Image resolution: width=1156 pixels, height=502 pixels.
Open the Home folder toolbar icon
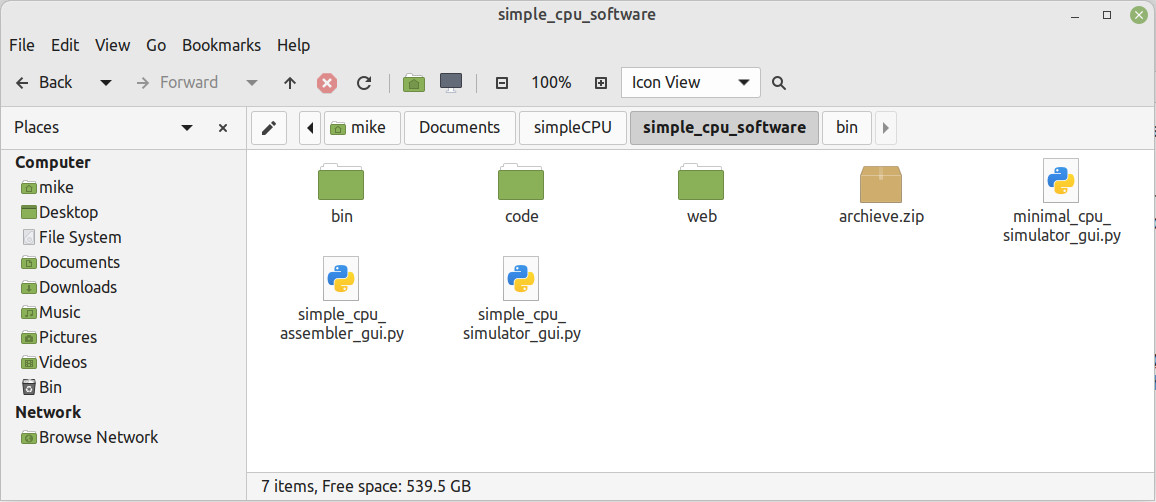pyautogui.click(x=414, y=83)
